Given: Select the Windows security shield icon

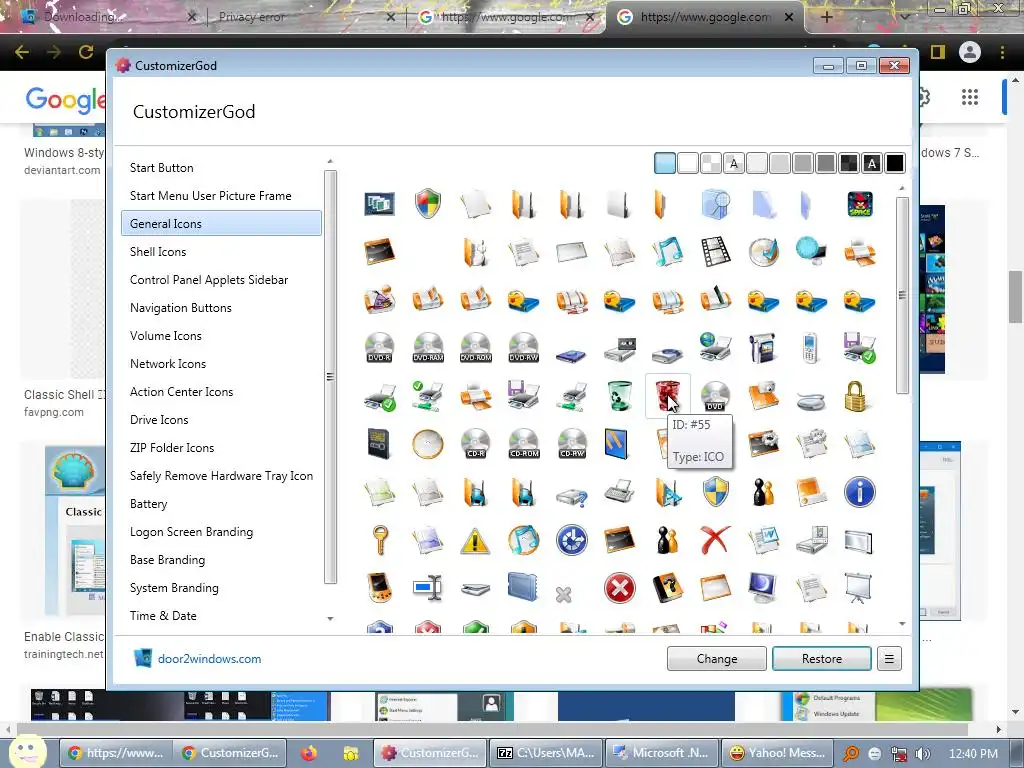Looking at the screenshot, I should pyautogui.click(x=428, y=204).
